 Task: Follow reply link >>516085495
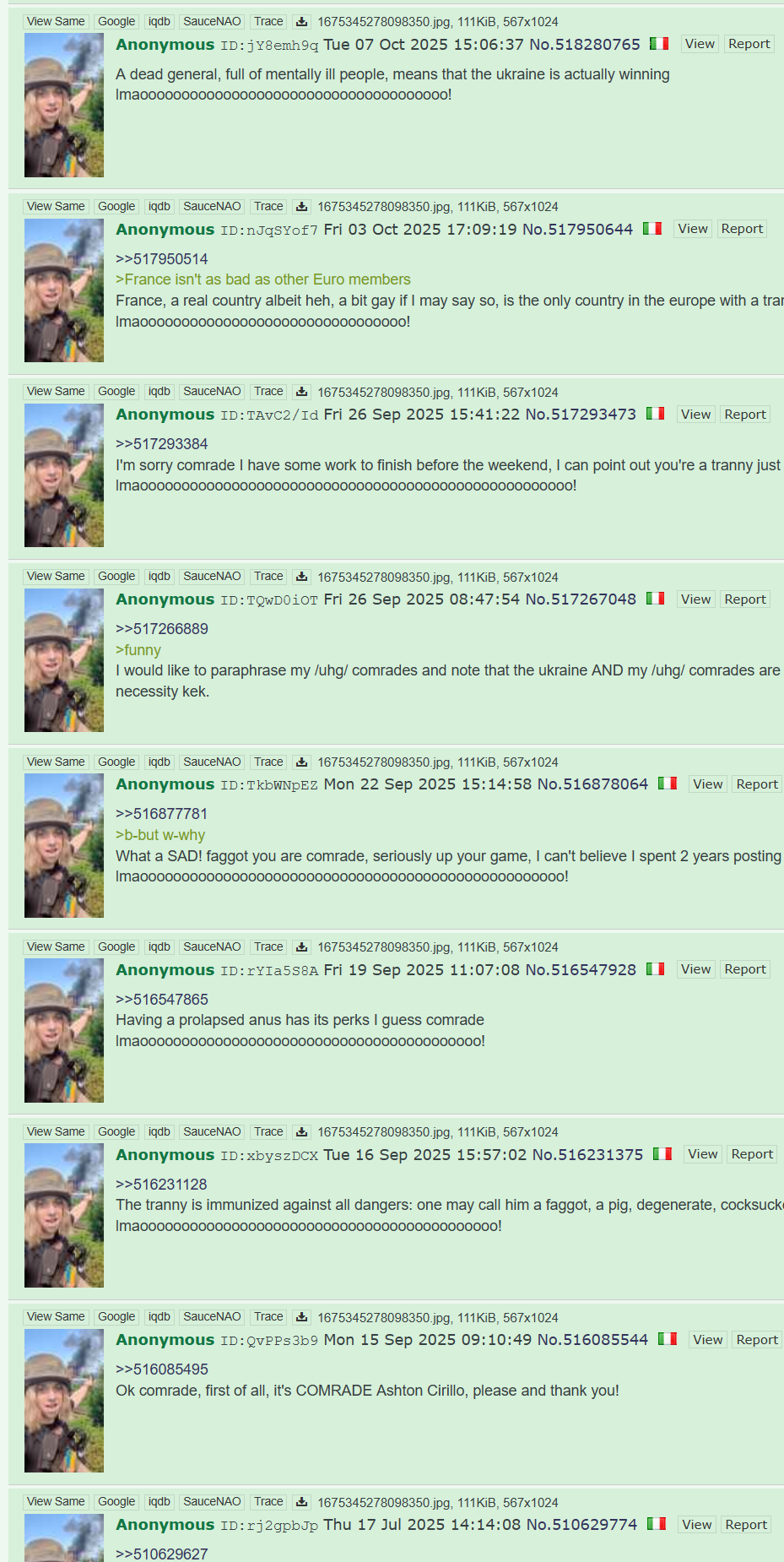coord(162,1369)
